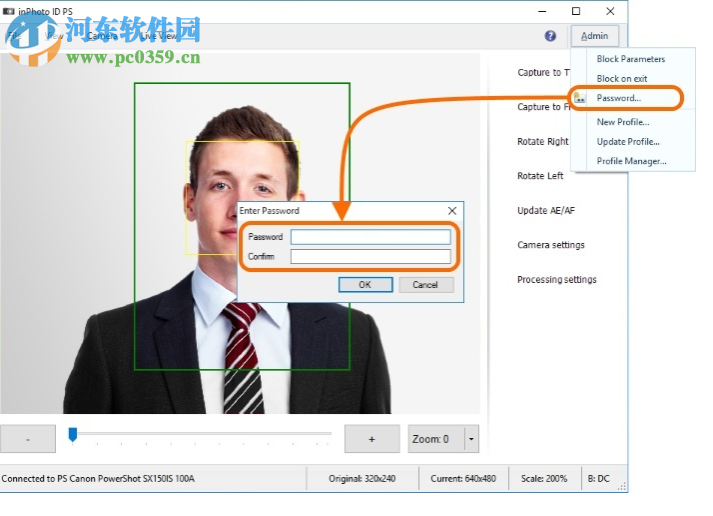Click the Zoom: 0 button
713x516 pixels.
(437, 439)
